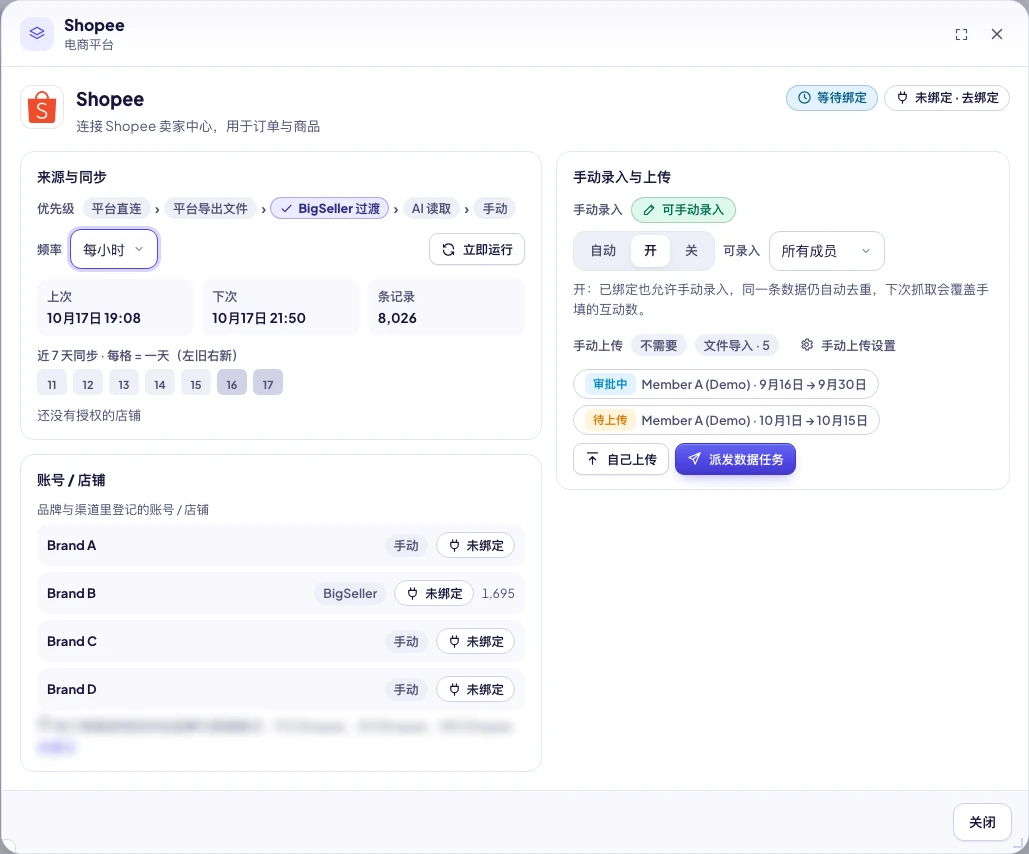
Task: Click the Brand B row name
Action: pyautogui.click(x=72, y=593)
